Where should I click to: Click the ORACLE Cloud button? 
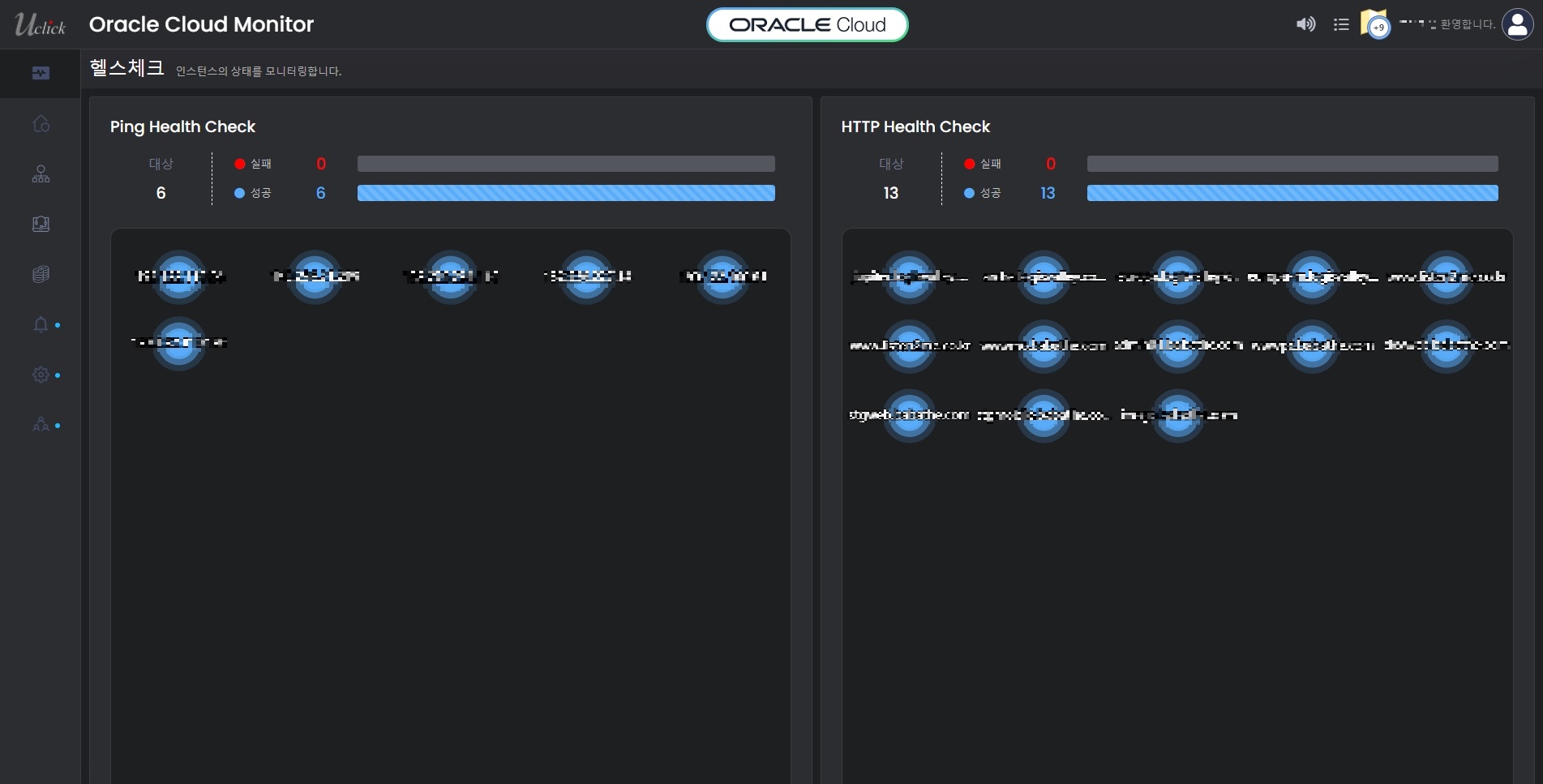pyautogui.click(x=807, y=25)
